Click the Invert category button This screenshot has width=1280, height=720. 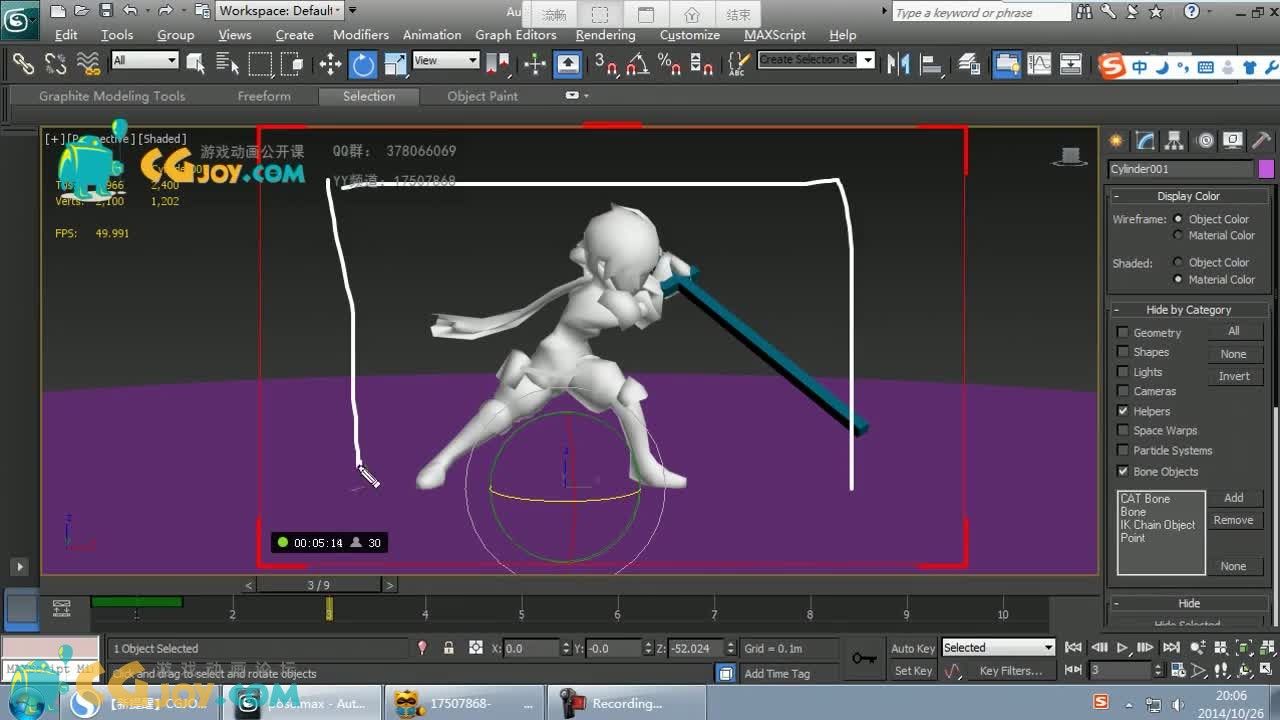click(x=1234, y=377)
